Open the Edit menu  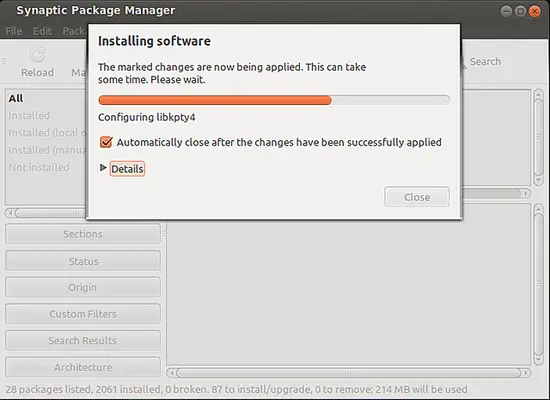(42, 31)
